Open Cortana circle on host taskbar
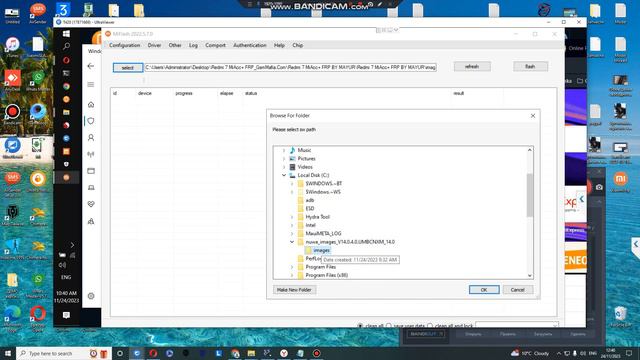Viewport: 640px width, 360px height. [x=120, y=353]
